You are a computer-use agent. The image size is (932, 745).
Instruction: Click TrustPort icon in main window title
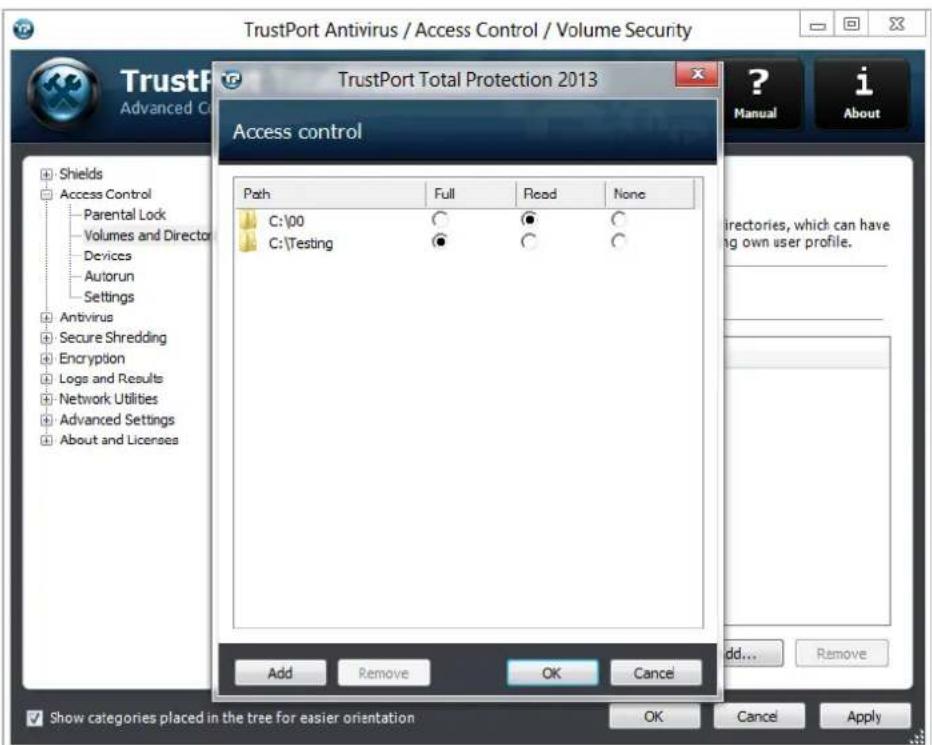[x=23, y=28]
